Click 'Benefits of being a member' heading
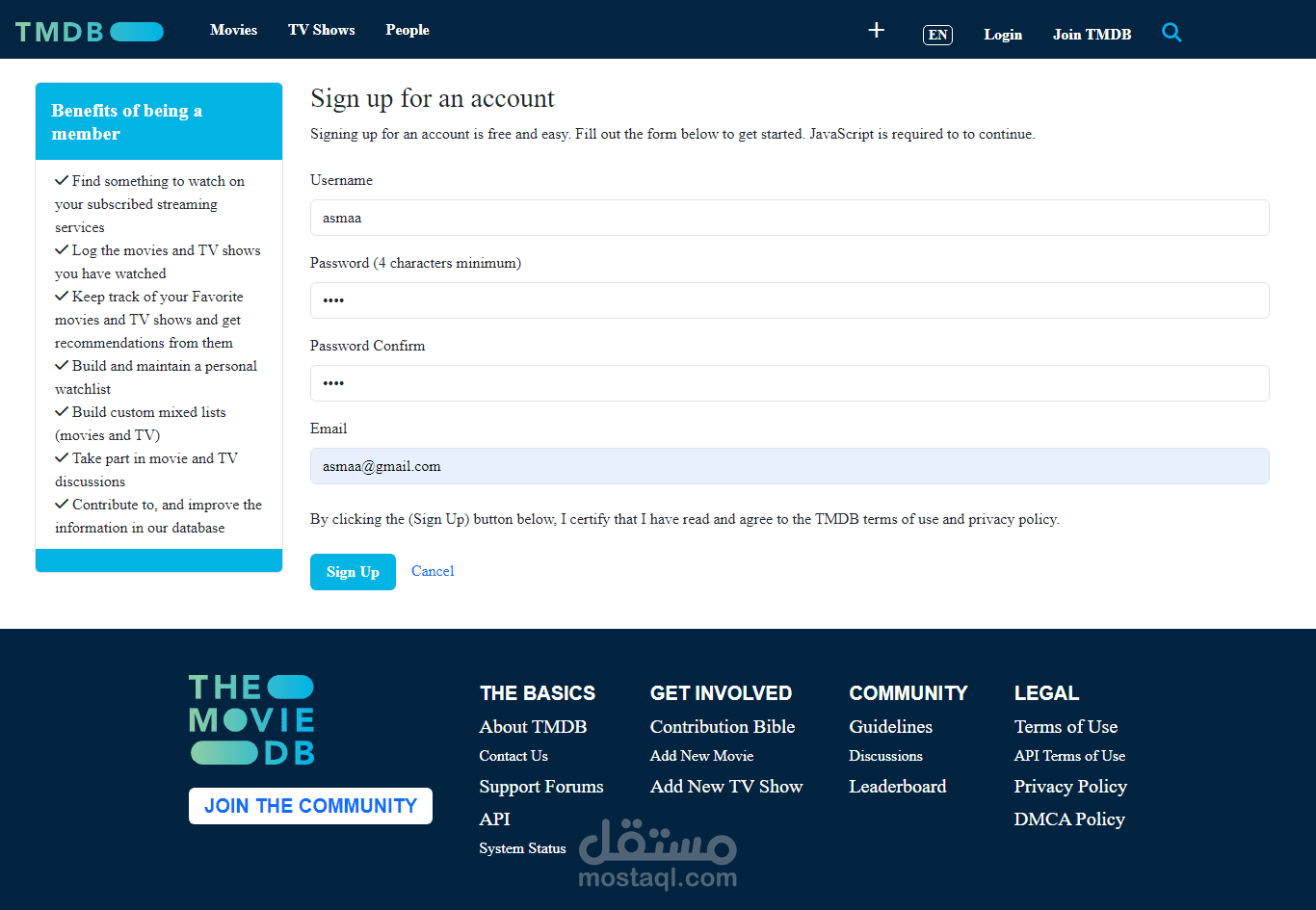Viewport: 1316px width, 910px height. click(x=127, y=122)
